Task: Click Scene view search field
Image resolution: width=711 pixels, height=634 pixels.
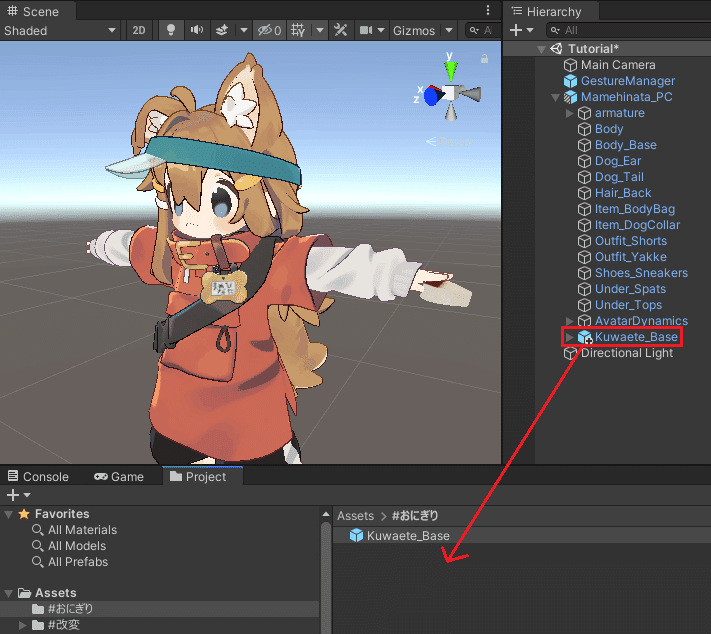Action: (x=483, y=30)
